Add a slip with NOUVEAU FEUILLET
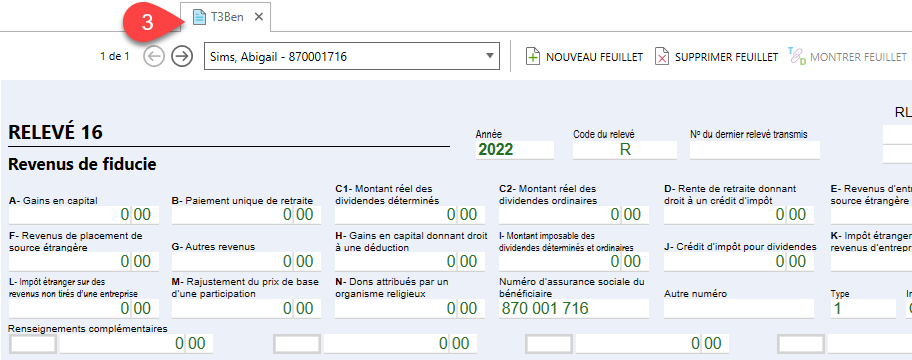 [585, 57]
